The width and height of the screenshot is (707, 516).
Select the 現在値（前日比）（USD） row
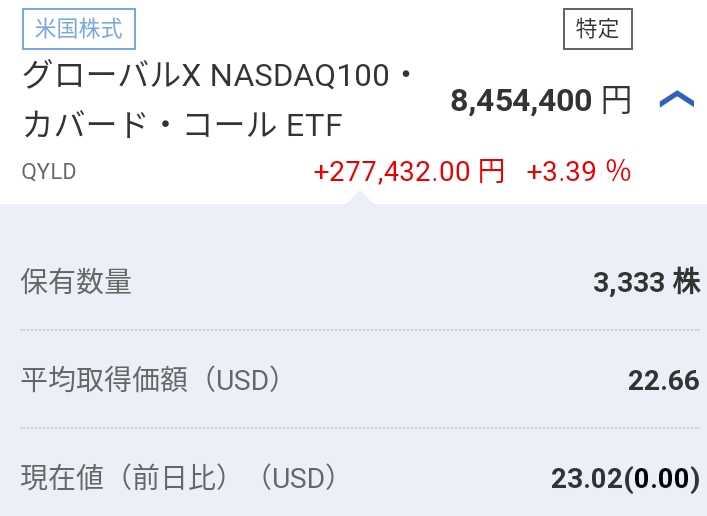(361, 478)
